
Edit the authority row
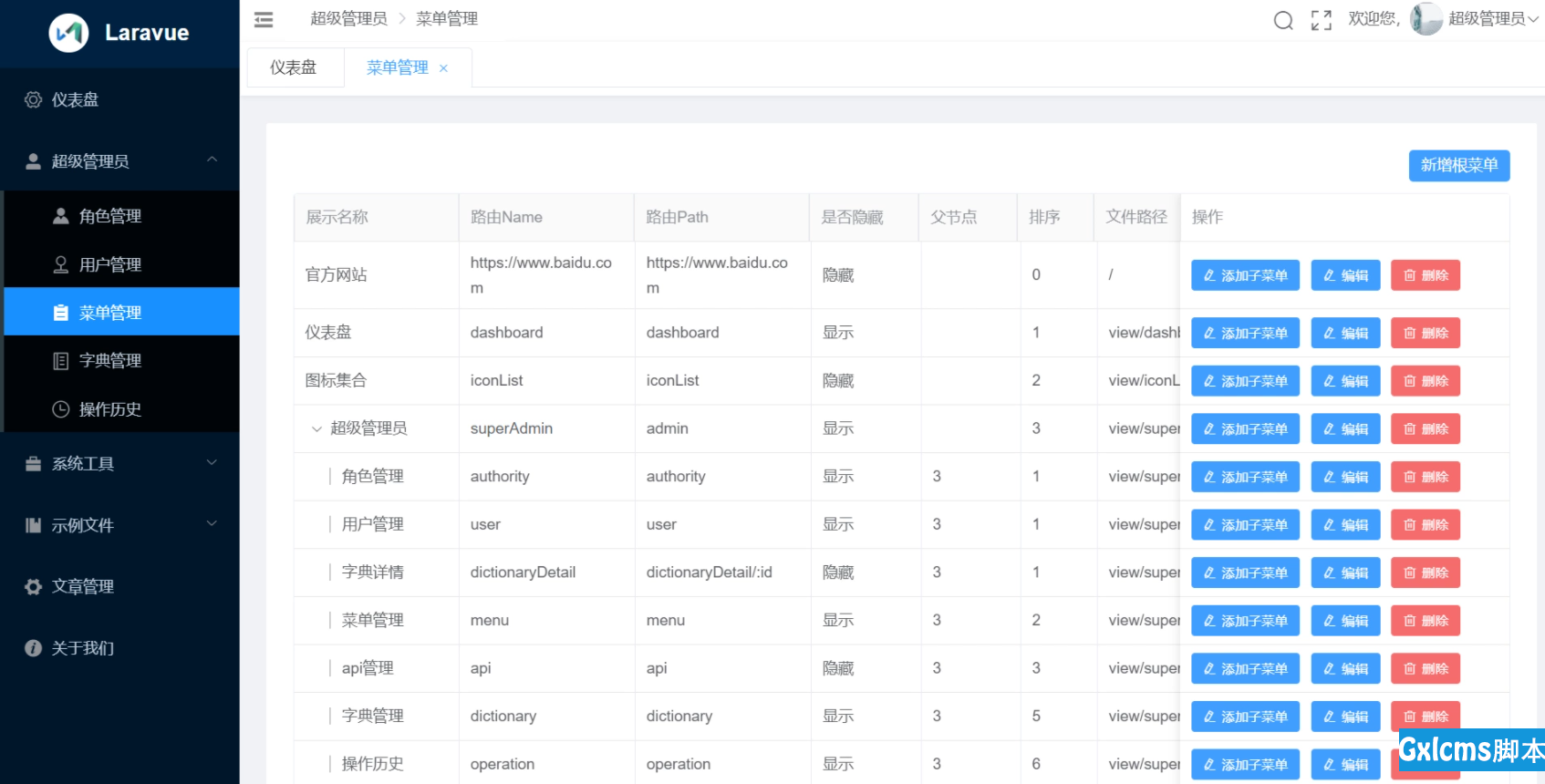click(1345, 477)
